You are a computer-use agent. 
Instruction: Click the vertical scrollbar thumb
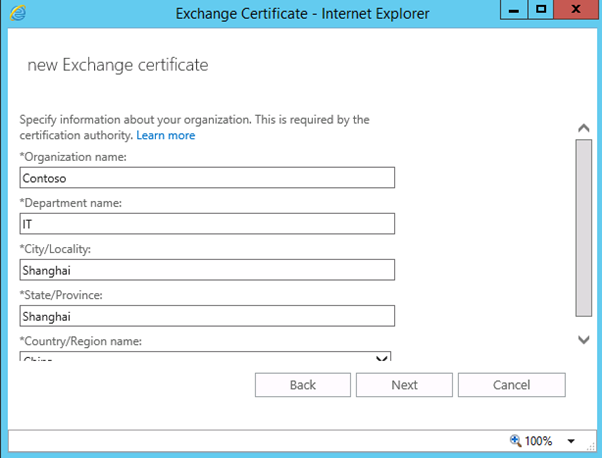tap(584, 228)
